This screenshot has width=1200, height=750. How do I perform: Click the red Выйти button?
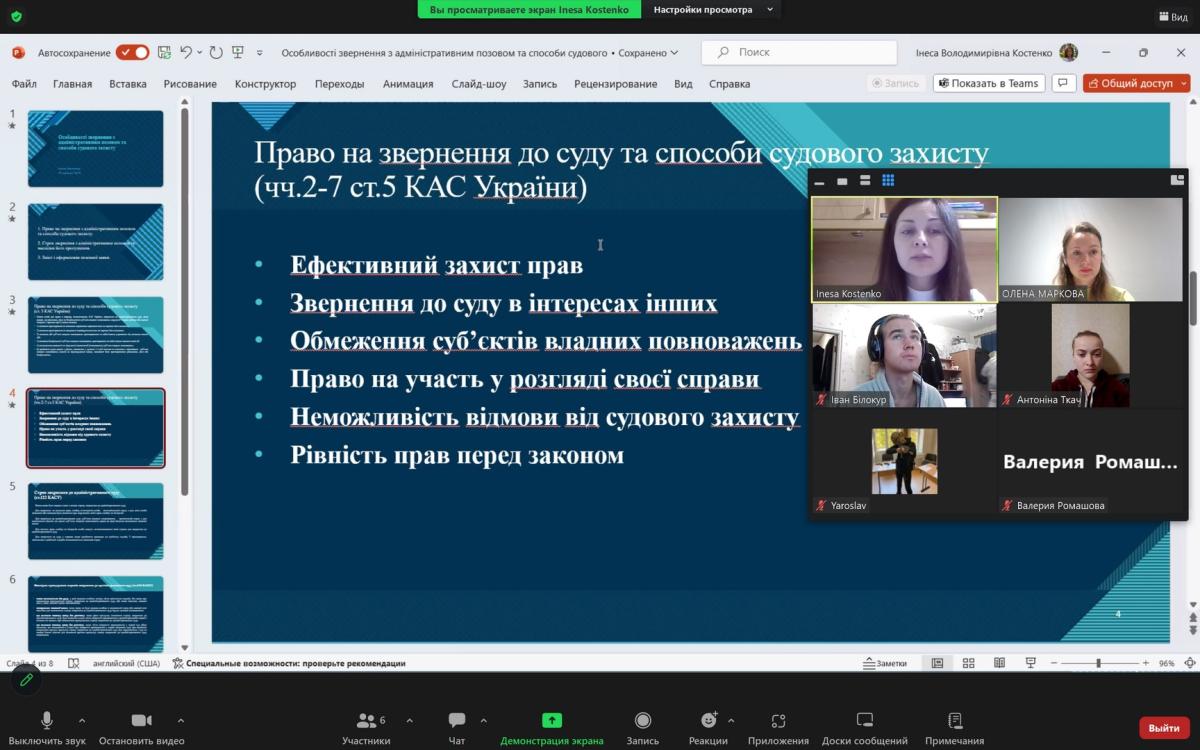pos(1164,728)
